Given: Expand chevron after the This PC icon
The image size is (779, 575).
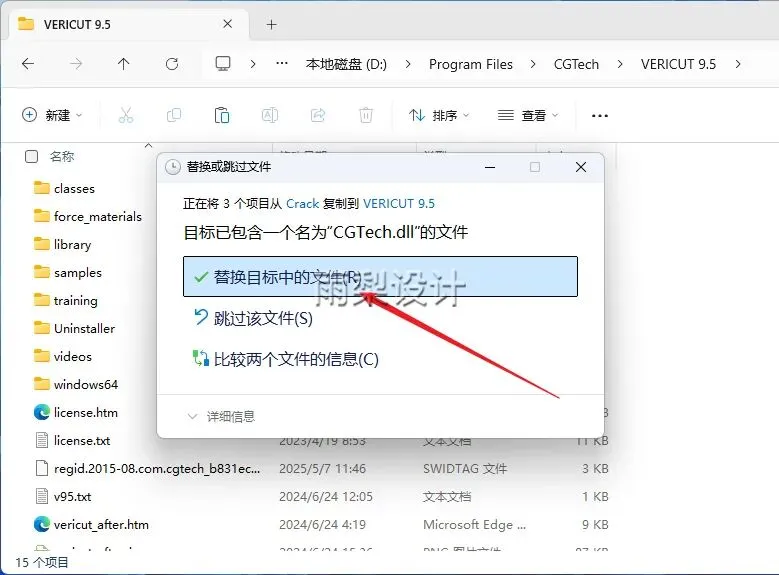Looking at the screenshot, I should click(x=253, y=64).
